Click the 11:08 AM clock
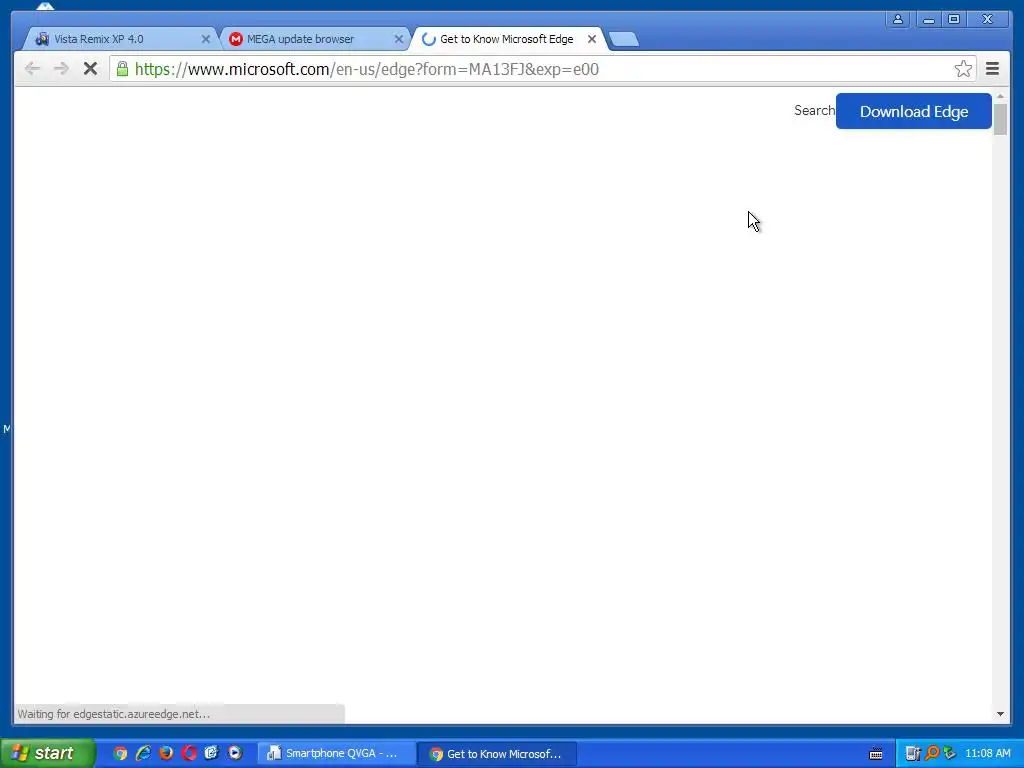The image size is (1024, 768). 987,754
